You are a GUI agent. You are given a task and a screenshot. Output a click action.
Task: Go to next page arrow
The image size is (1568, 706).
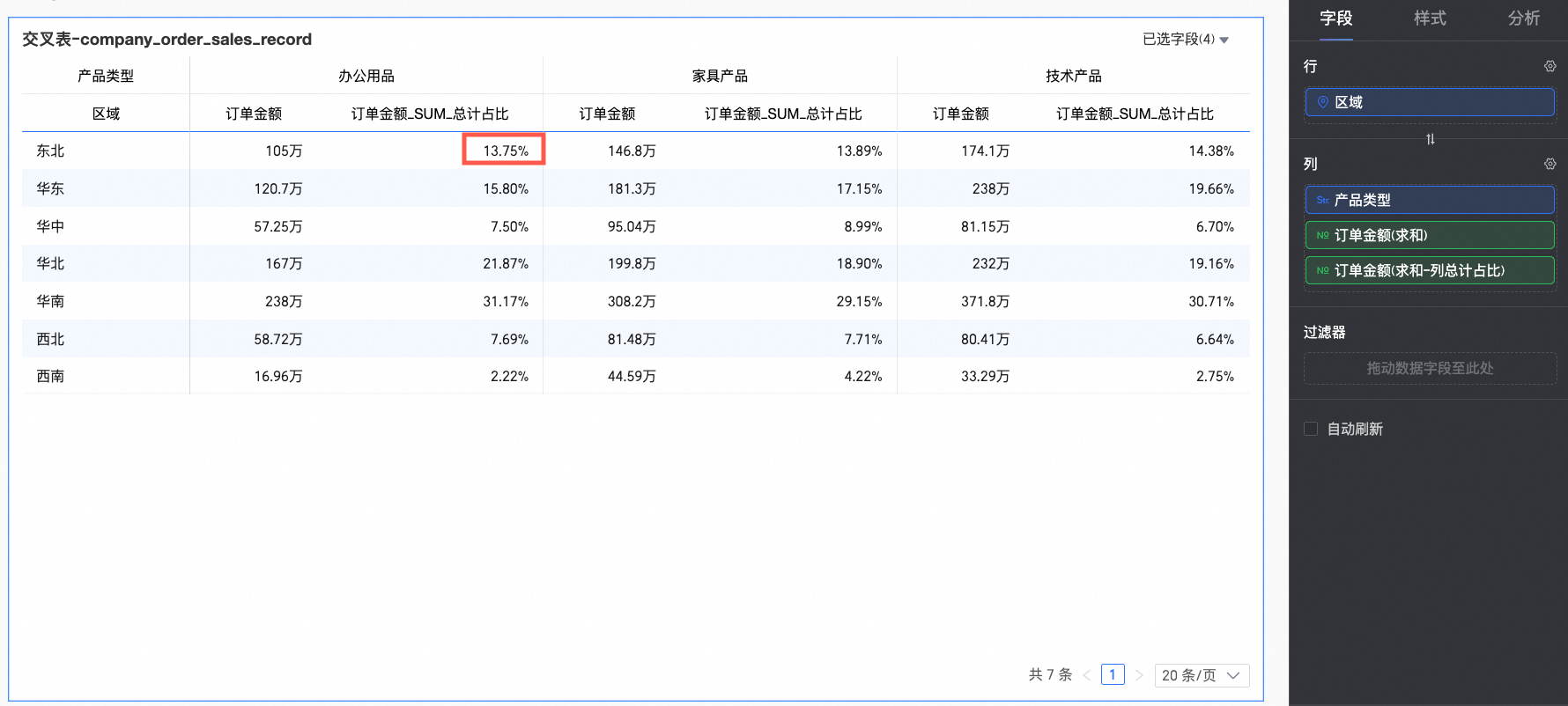[1139, 675]
